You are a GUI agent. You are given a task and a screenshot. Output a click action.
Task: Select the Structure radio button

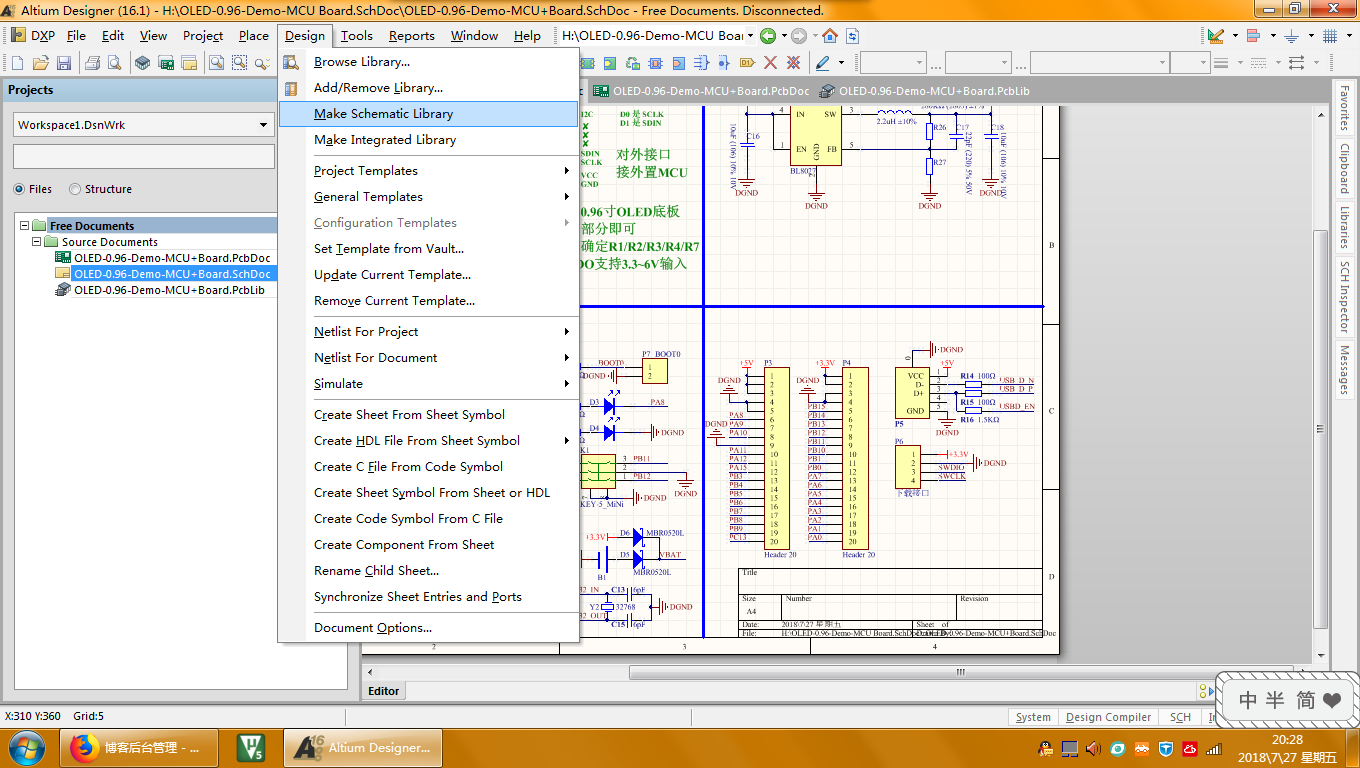click(75, 189)
